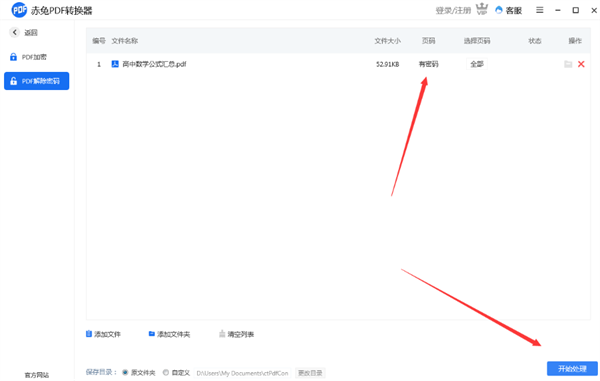
Task: Open the PDF加密 sidebar tab
Action: 28,57
